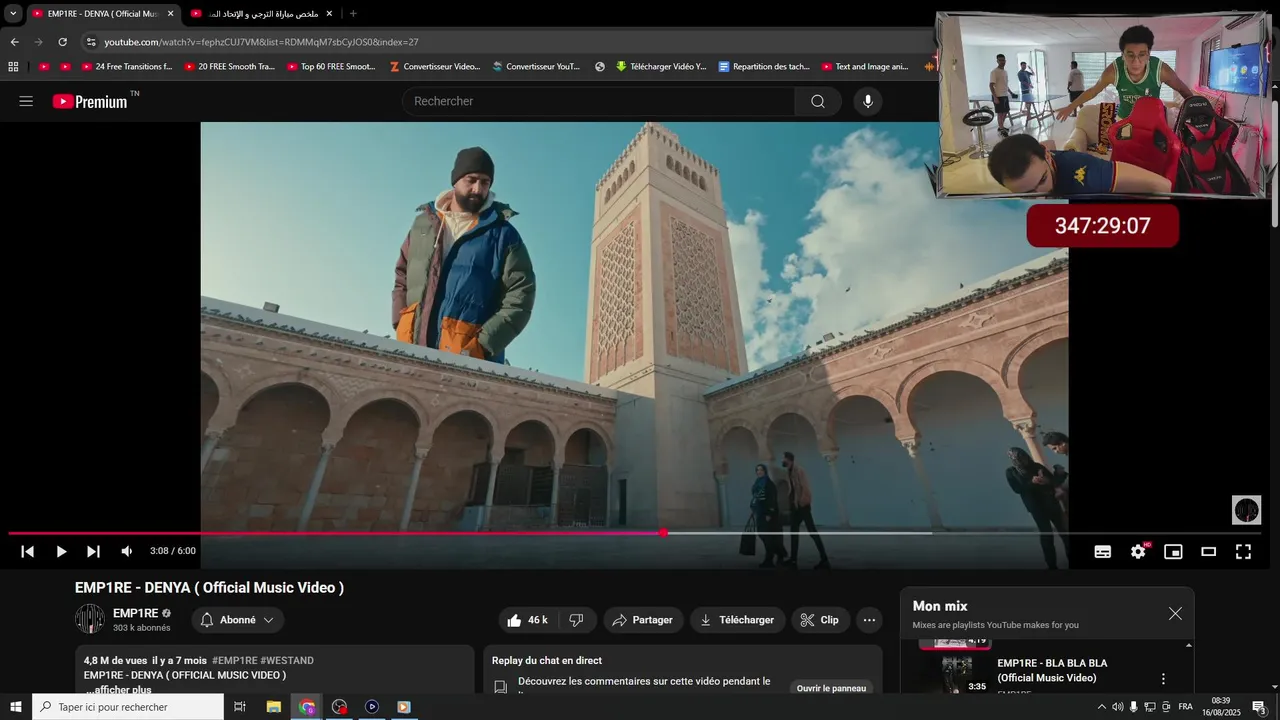Click #WESTAND hashtag link
1280x720 pixels.
pyautogui.click(x=287, y=660)
